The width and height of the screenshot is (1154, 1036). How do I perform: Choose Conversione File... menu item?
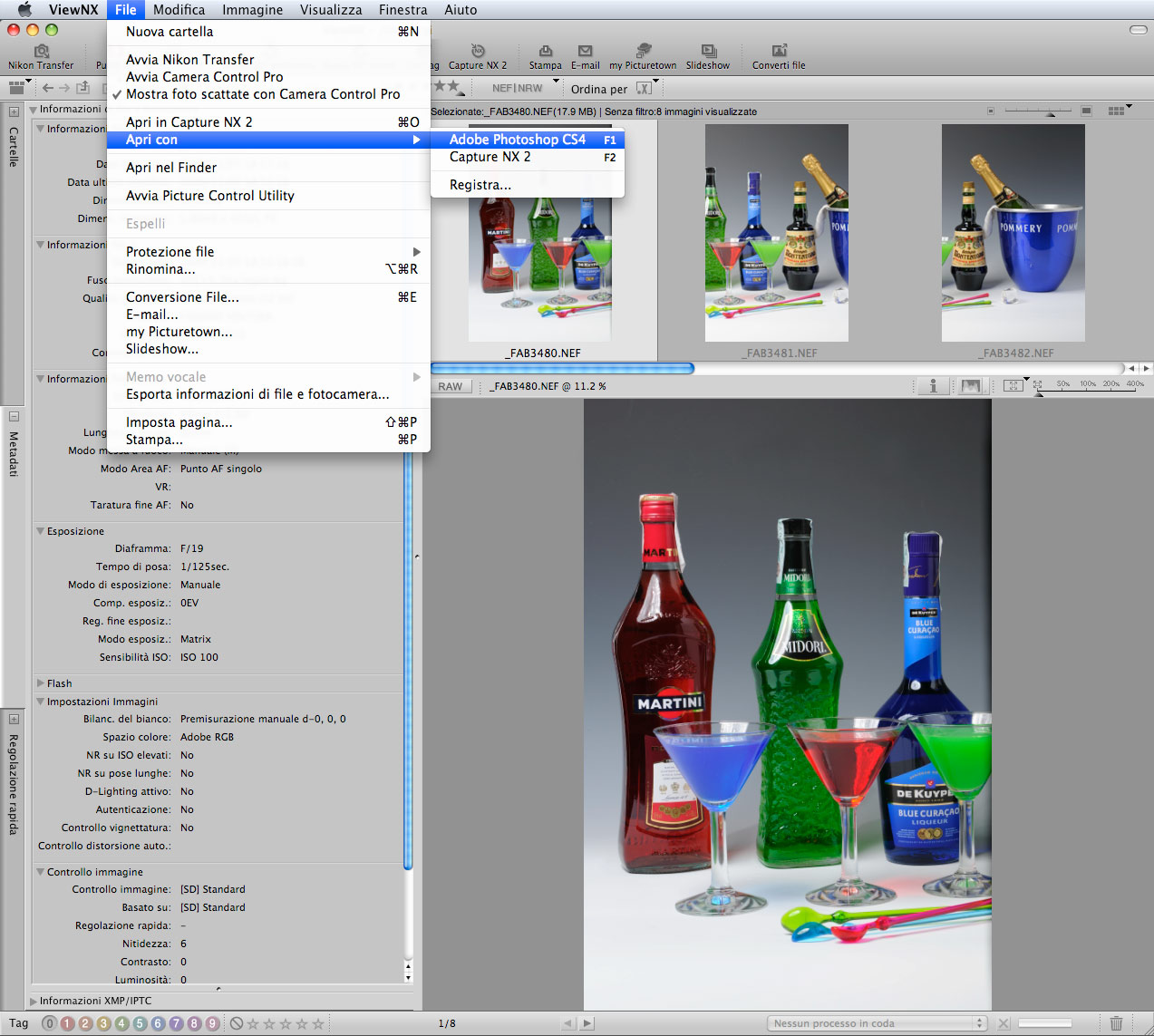click(x=268, y=297)
